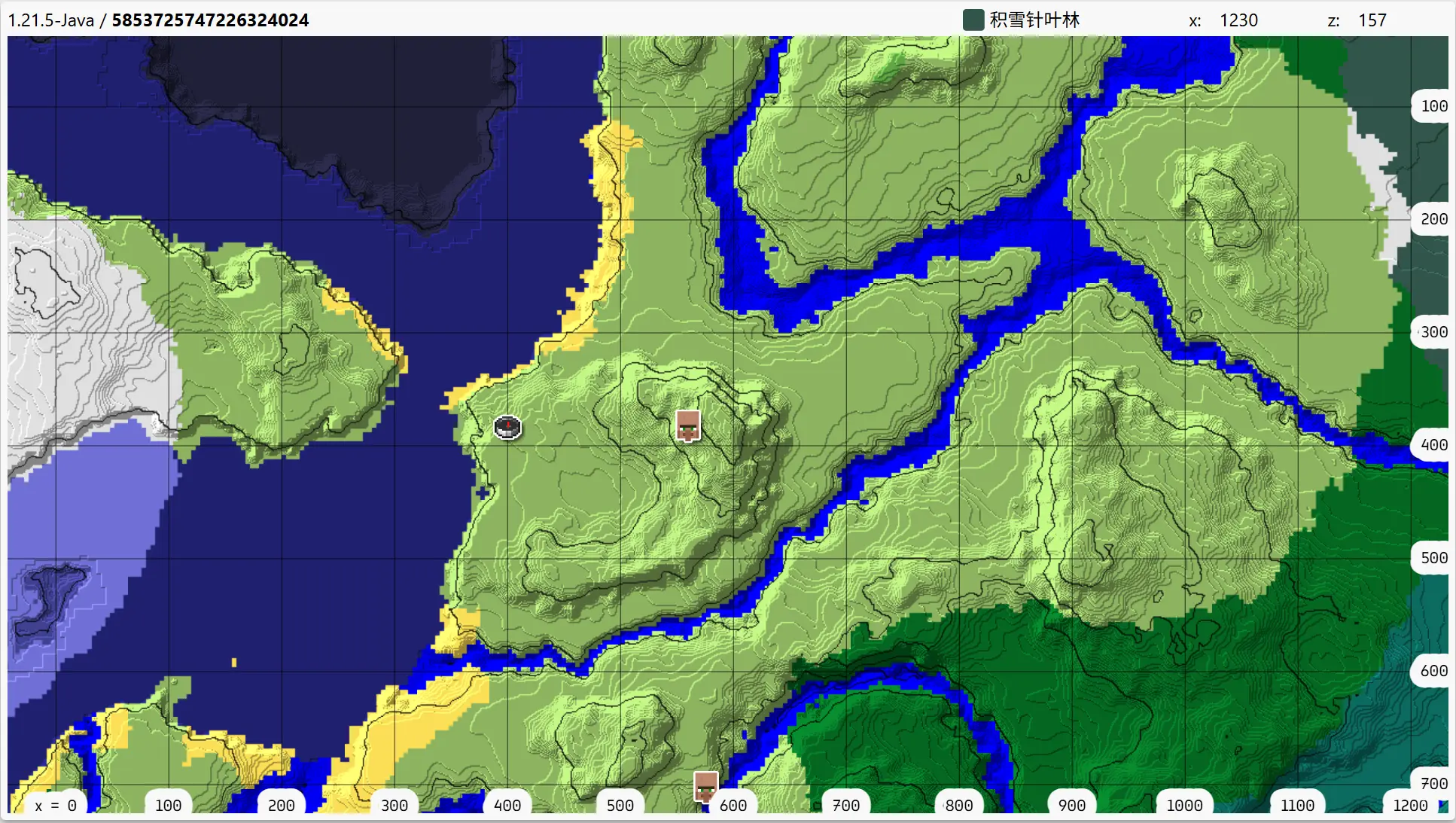Click the seed number 5853725747226324024
Screen dimensions: 1456x823
210,20
